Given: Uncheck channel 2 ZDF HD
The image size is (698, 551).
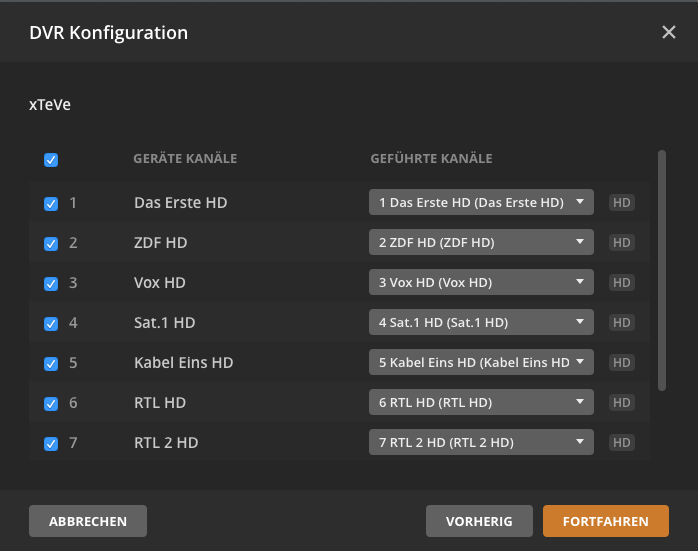Looking at the screenshot, I should 51,243.
